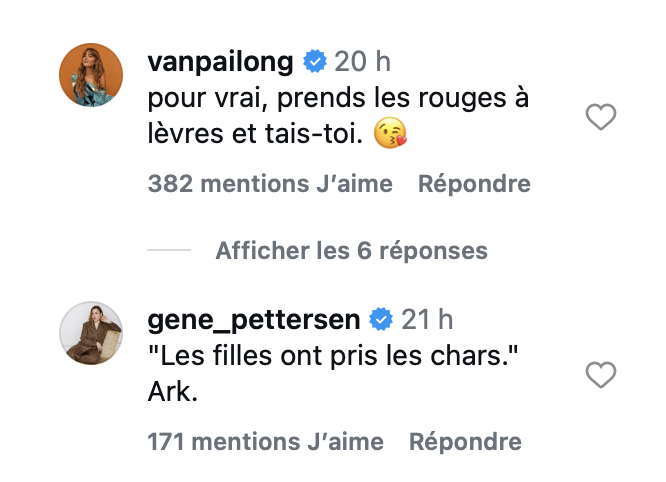Open the 21 h timestamp

427,319
